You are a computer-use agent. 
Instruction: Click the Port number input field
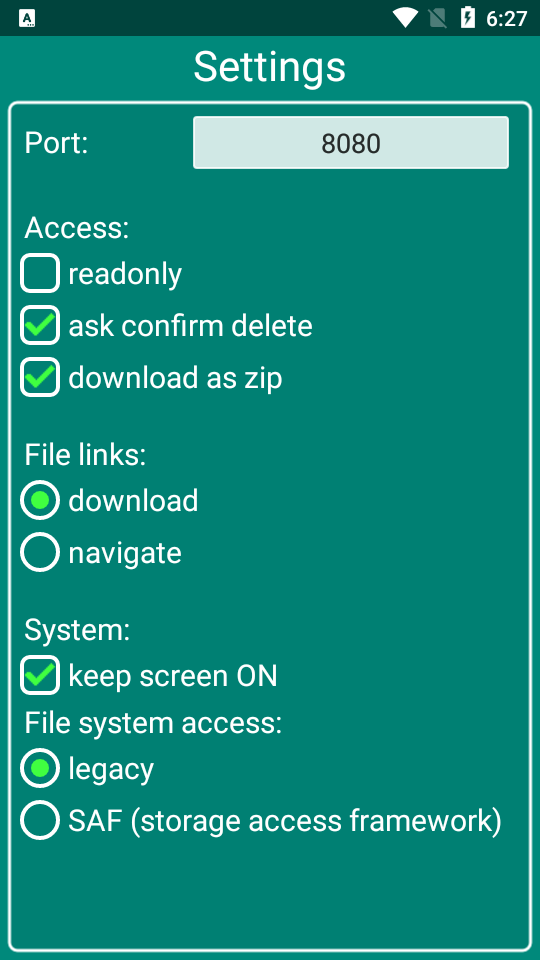coord(351,143)
